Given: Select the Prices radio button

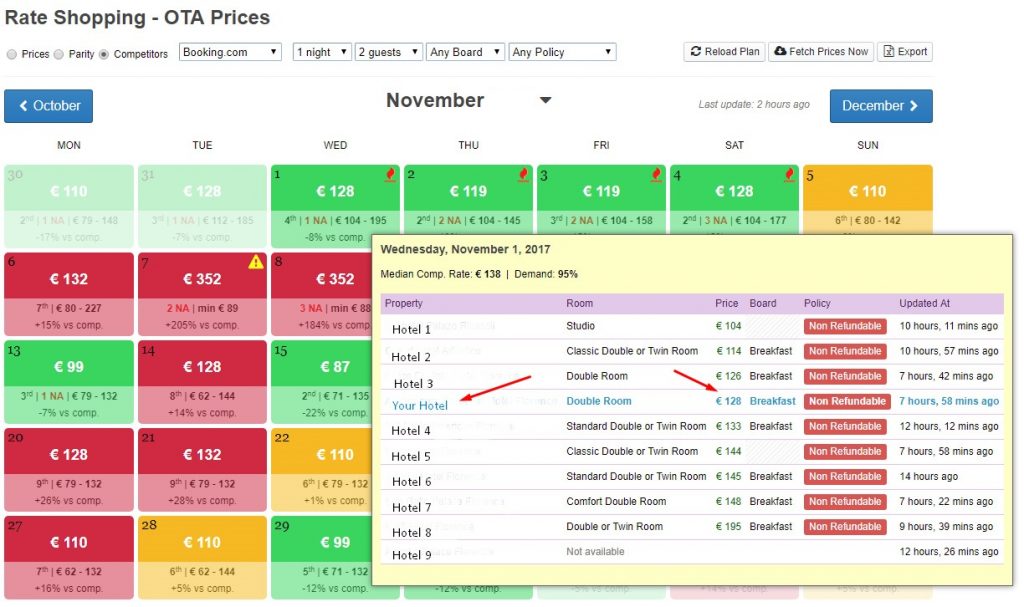Looking at the screenshot, I should tap(12, 54).
